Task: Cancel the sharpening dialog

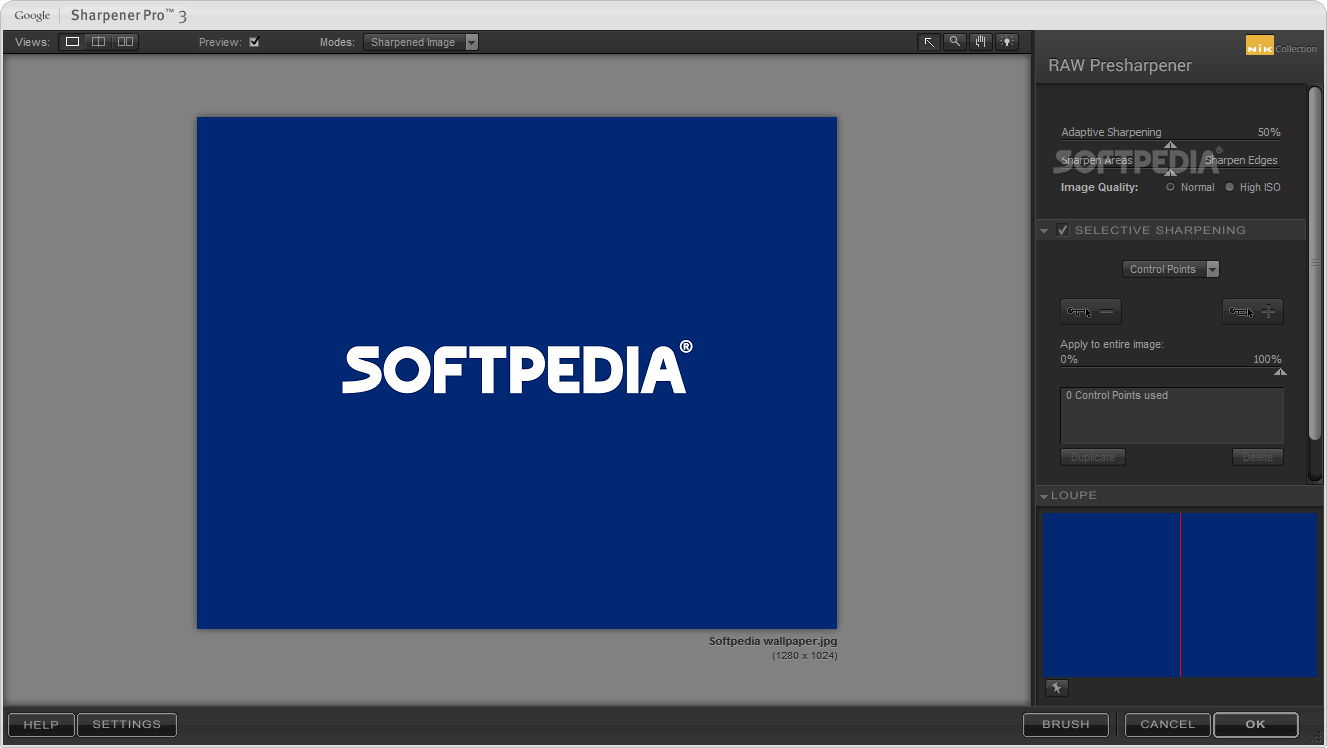Action: click(1167, 725)
